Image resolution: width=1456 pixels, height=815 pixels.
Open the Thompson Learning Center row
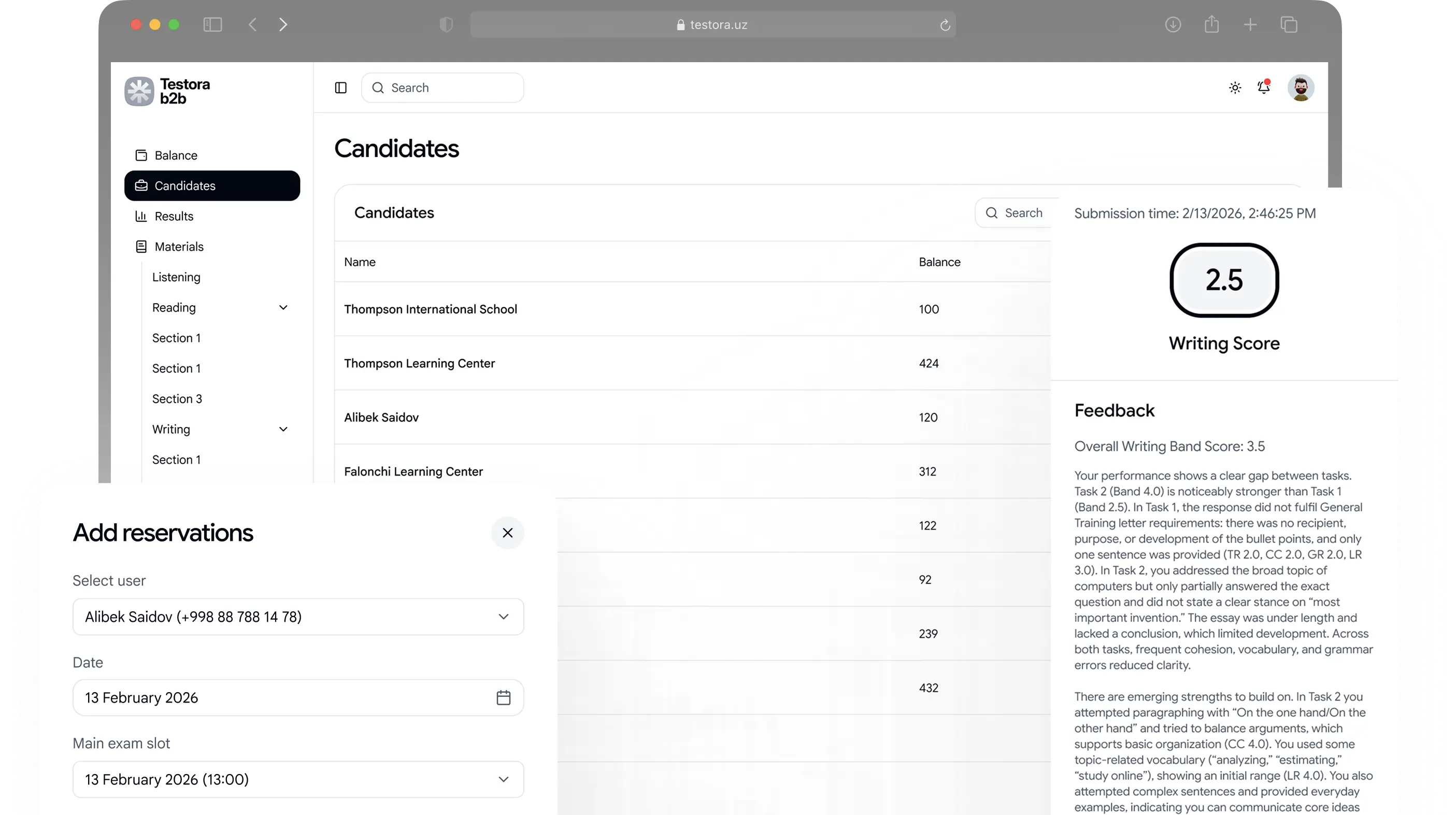[419, 363]
